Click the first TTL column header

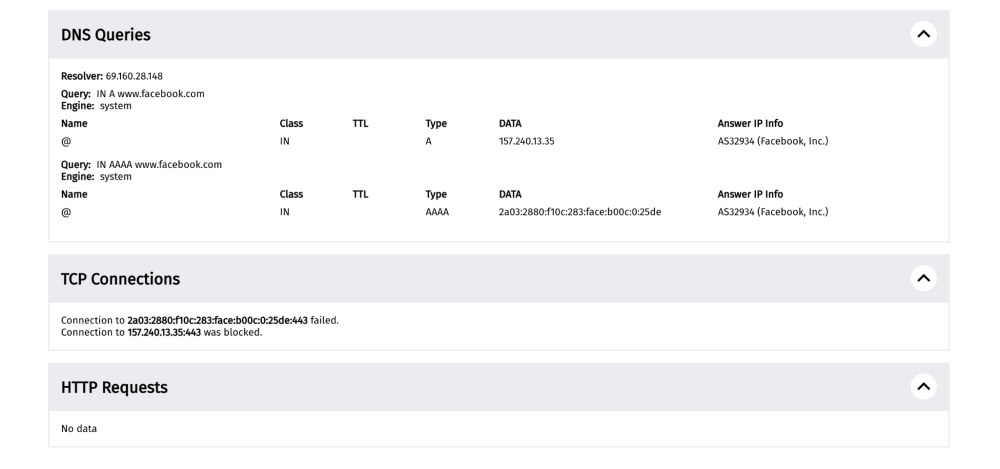coord(360,124)
